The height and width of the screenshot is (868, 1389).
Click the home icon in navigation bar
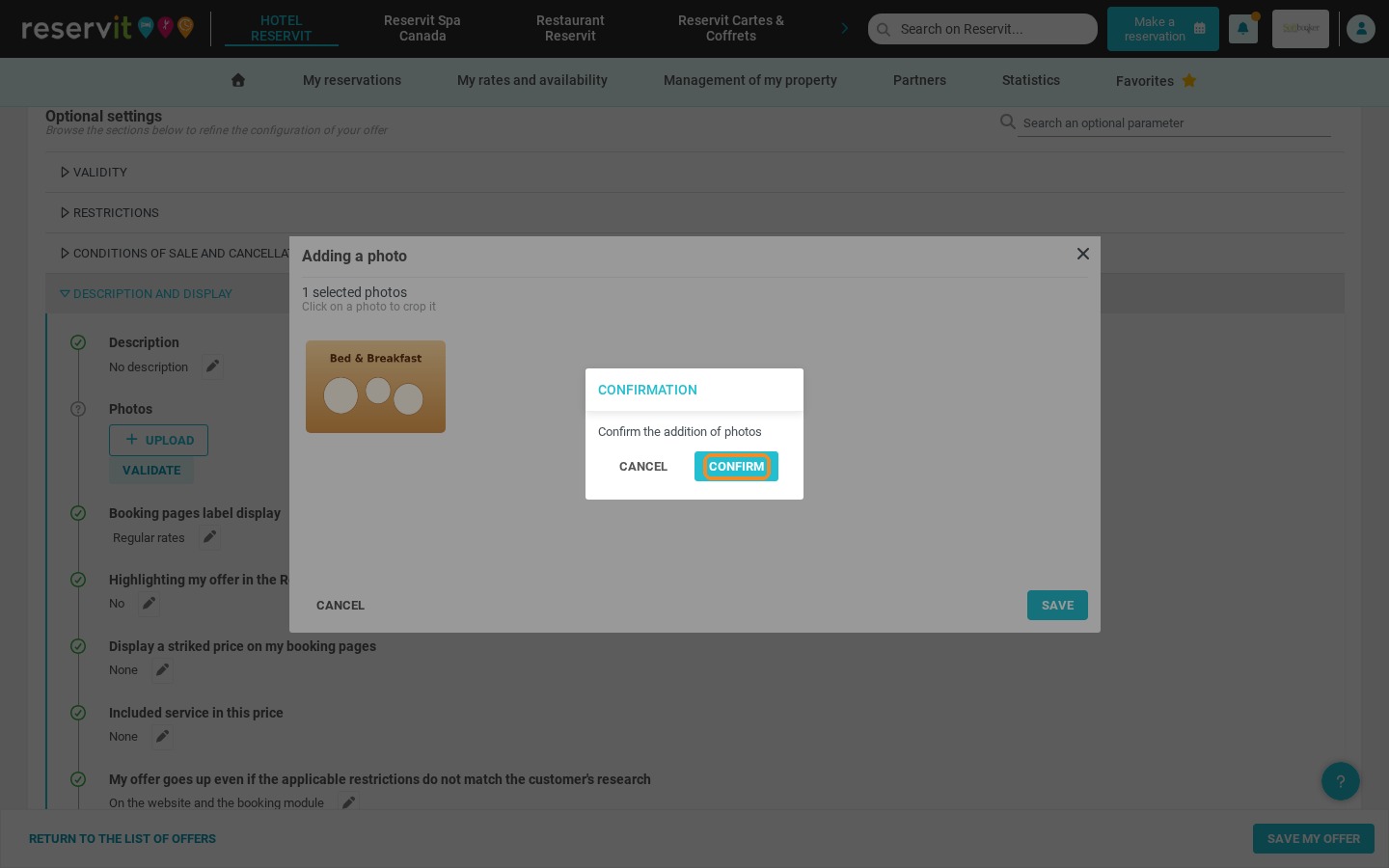pos(238,80)
